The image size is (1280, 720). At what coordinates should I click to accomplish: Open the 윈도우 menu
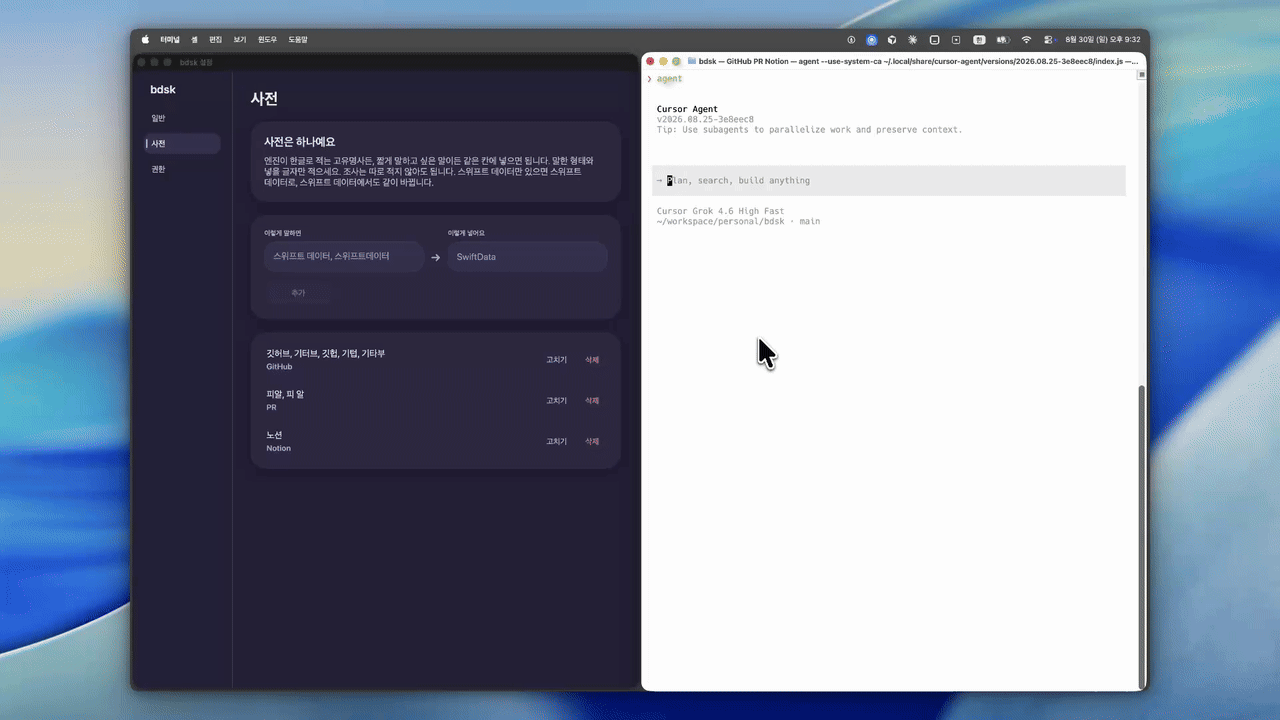(267, 40)
